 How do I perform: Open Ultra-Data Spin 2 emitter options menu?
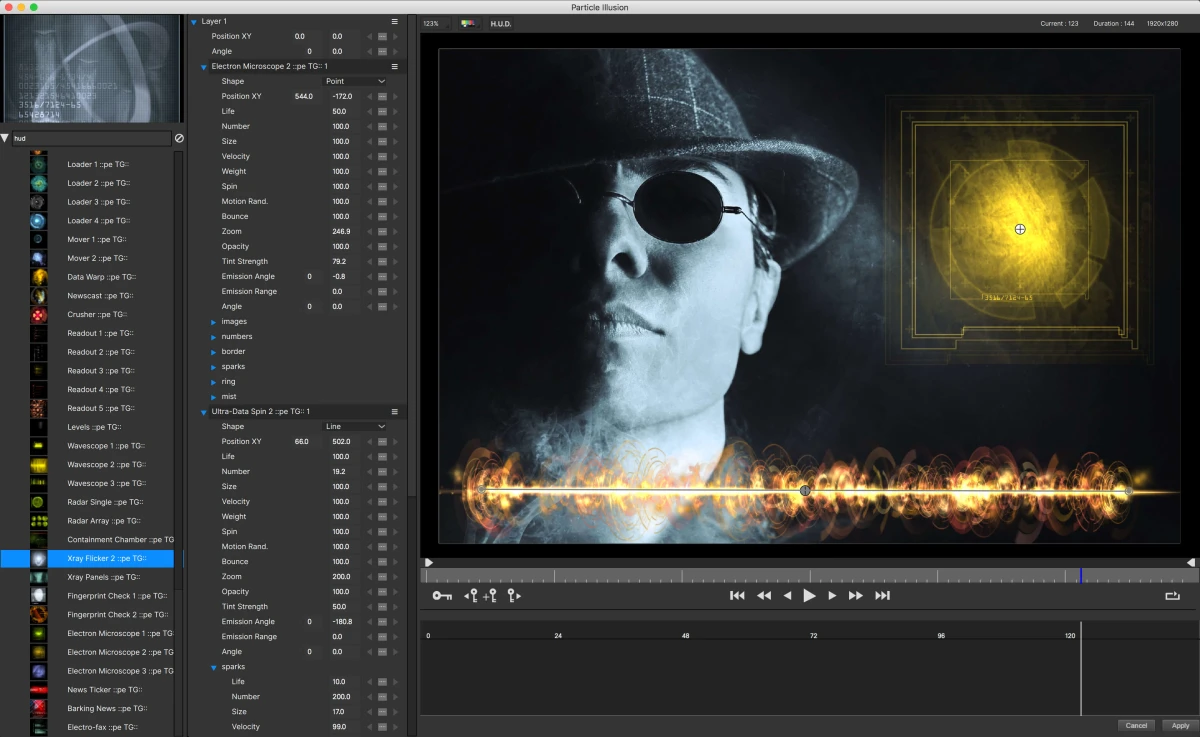394,411
